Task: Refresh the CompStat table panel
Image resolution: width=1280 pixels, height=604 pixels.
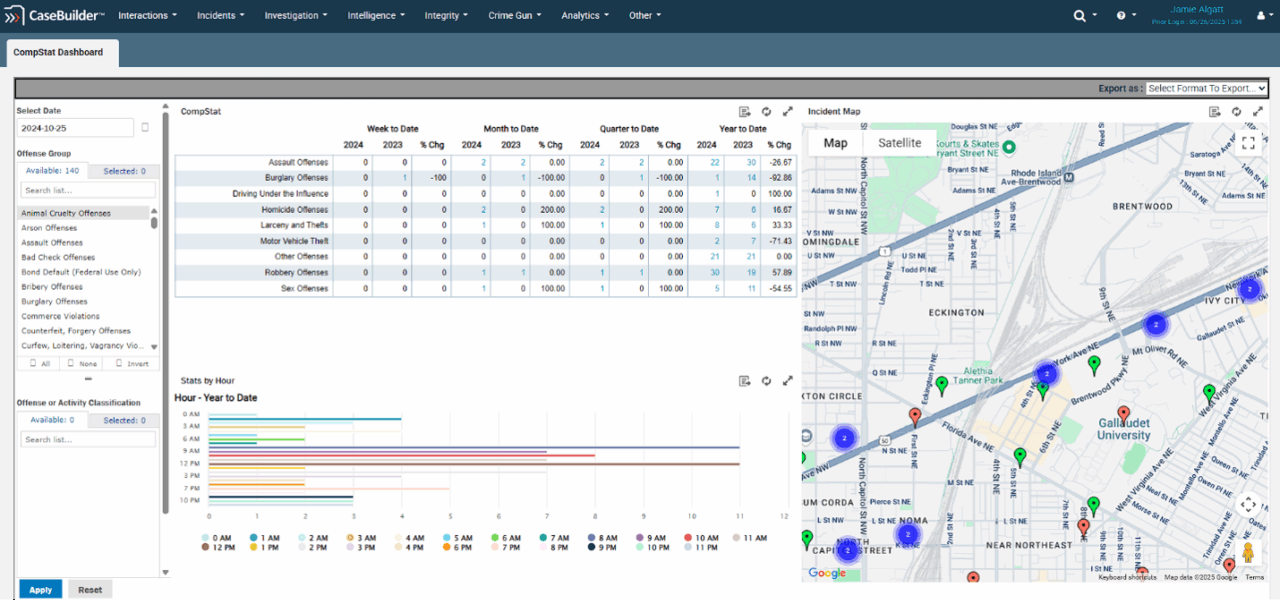Action: pyautogui.click(x=766, y=112)
